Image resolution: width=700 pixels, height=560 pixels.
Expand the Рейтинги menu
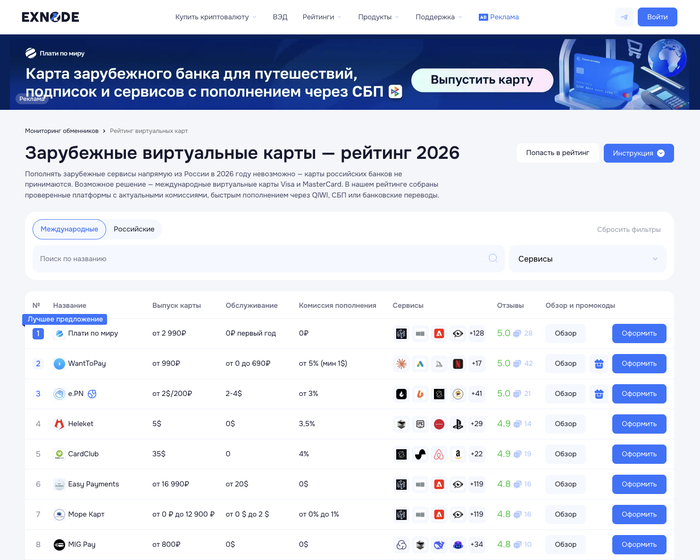[x=322, y=17]
